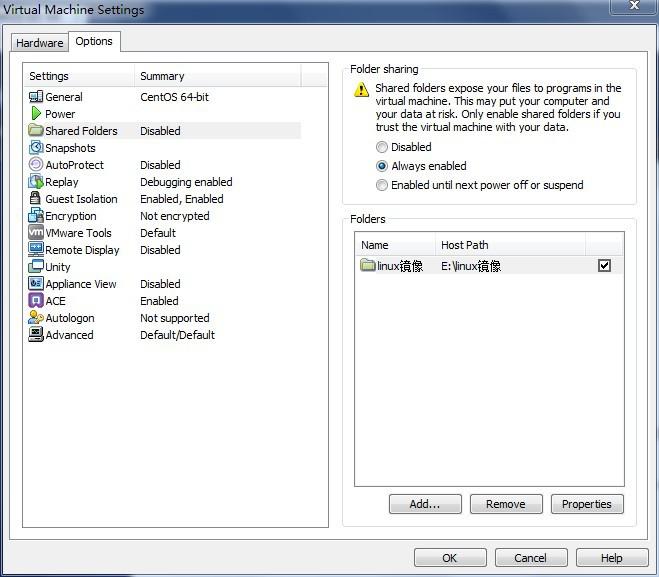
Task: Click the Remove folder button
Action: (x=506, y=504)
